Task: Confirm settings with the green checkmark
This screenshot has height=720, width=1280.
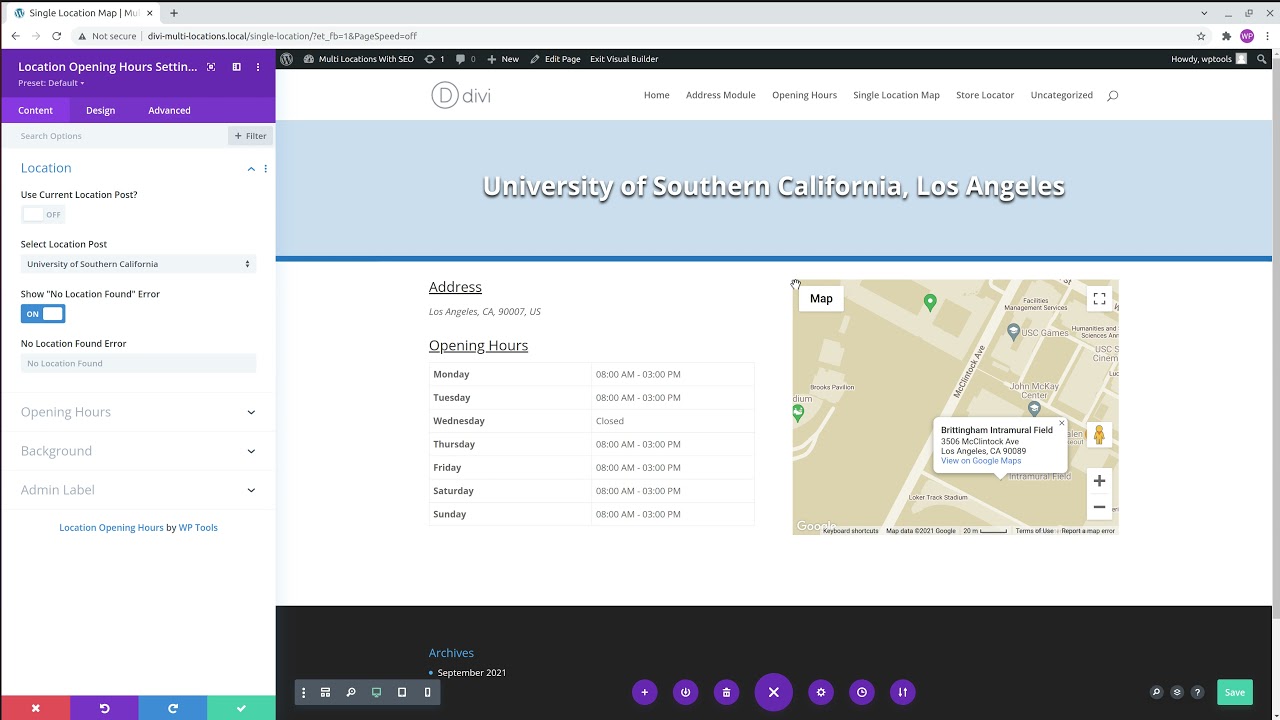Action: click(x=241, y=708)
